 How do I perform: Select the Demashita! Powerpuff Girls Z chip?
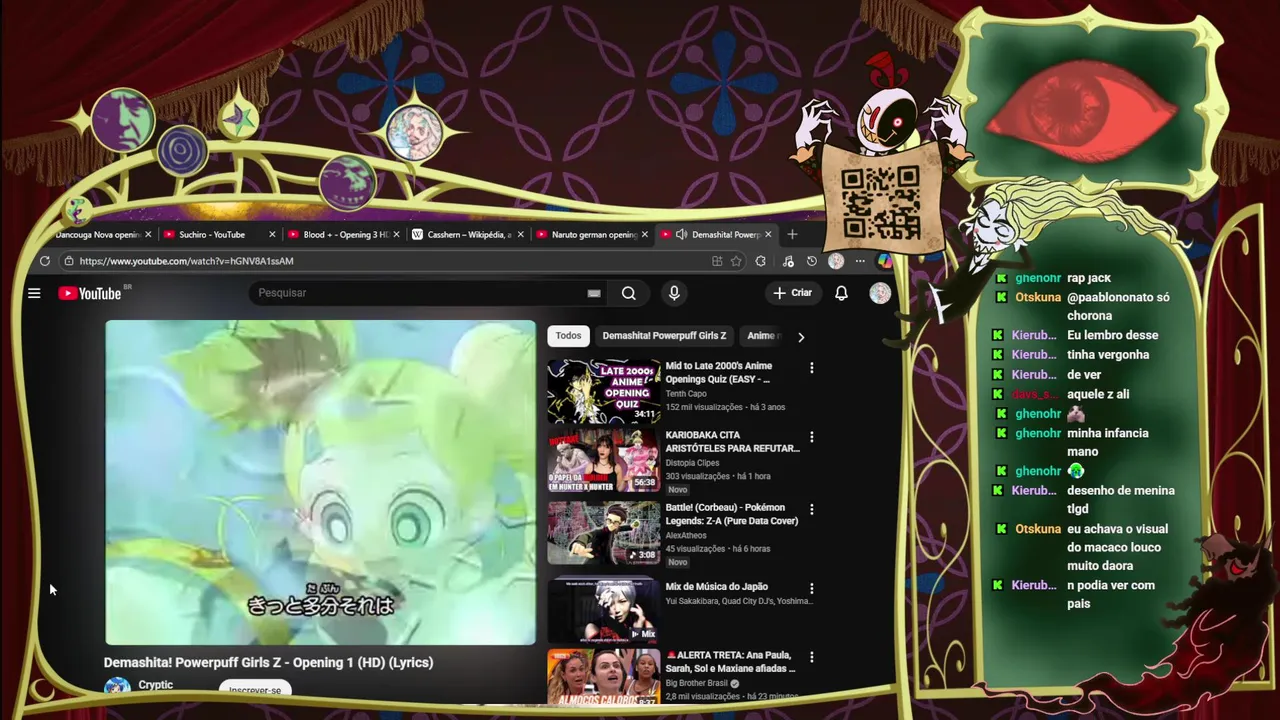coord(664,336)
